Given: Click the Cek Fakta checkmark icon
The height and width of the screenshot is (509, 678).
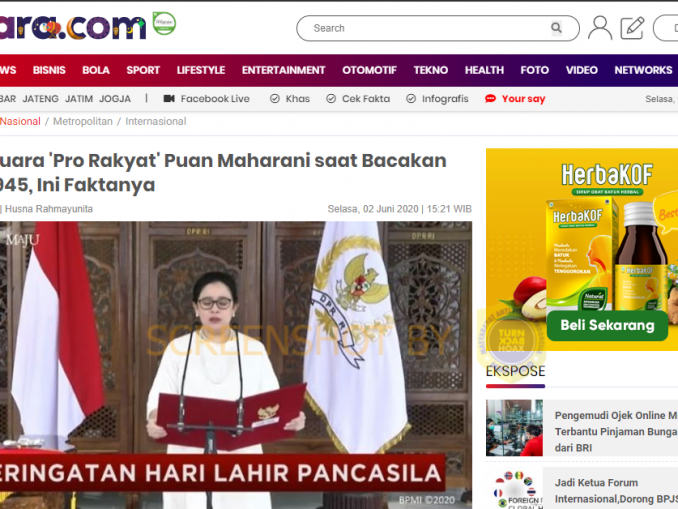Looking at the screenshot, I should pyautogui.click(x=331, y=99).
